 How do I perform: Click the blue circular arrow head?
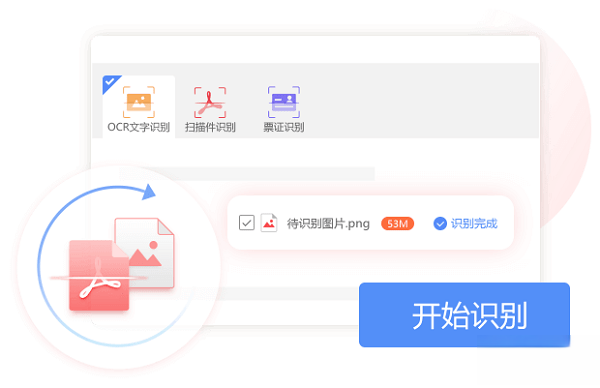(x=148, y=192)
